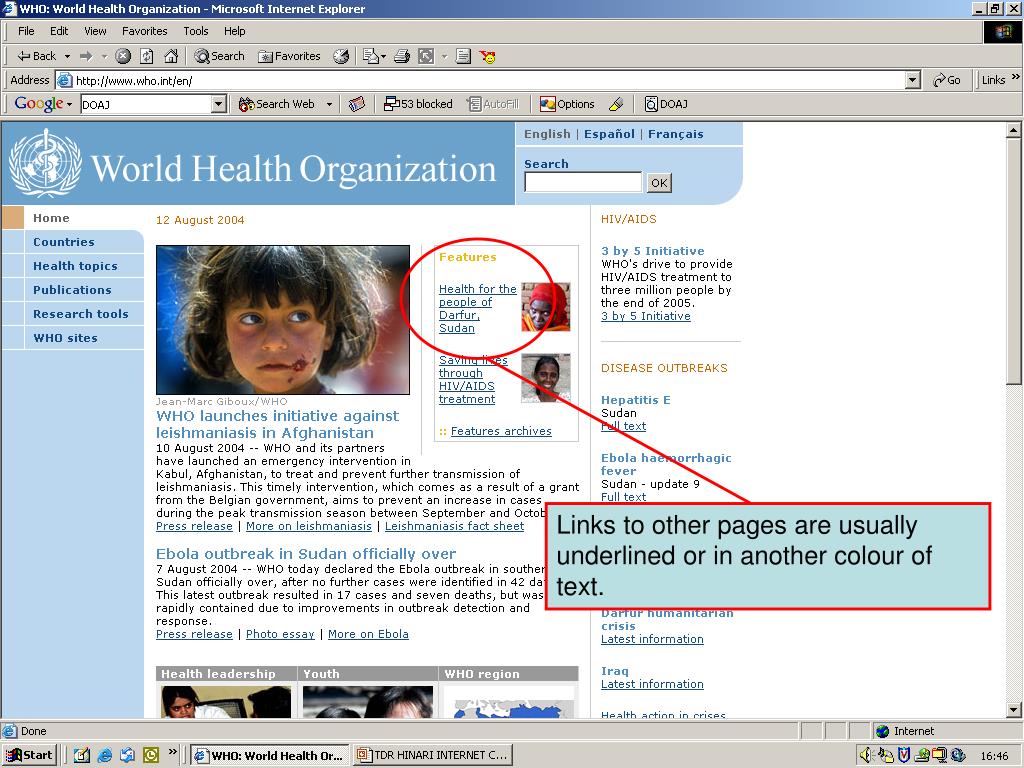Click the WHO site search text box

(x=583, y=182)
